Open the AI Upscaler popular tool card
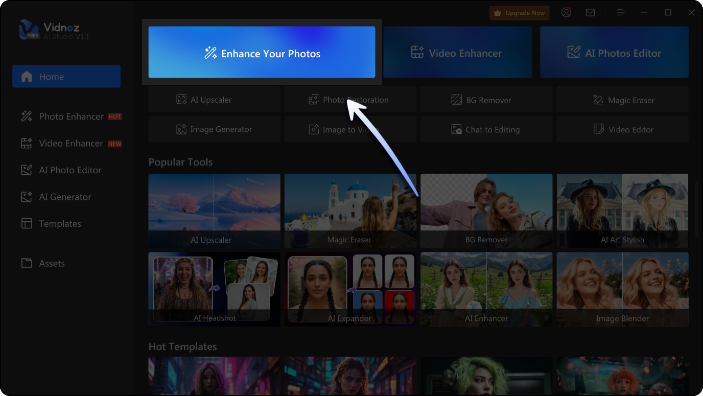The width and height of the screenshot is (703, 396). [x=214, y=211]
